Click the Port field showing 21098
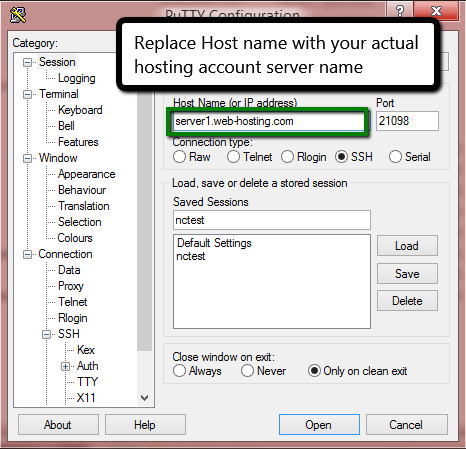Image resolution: width=466 pixels, height=449 pixels. point(407,121)
